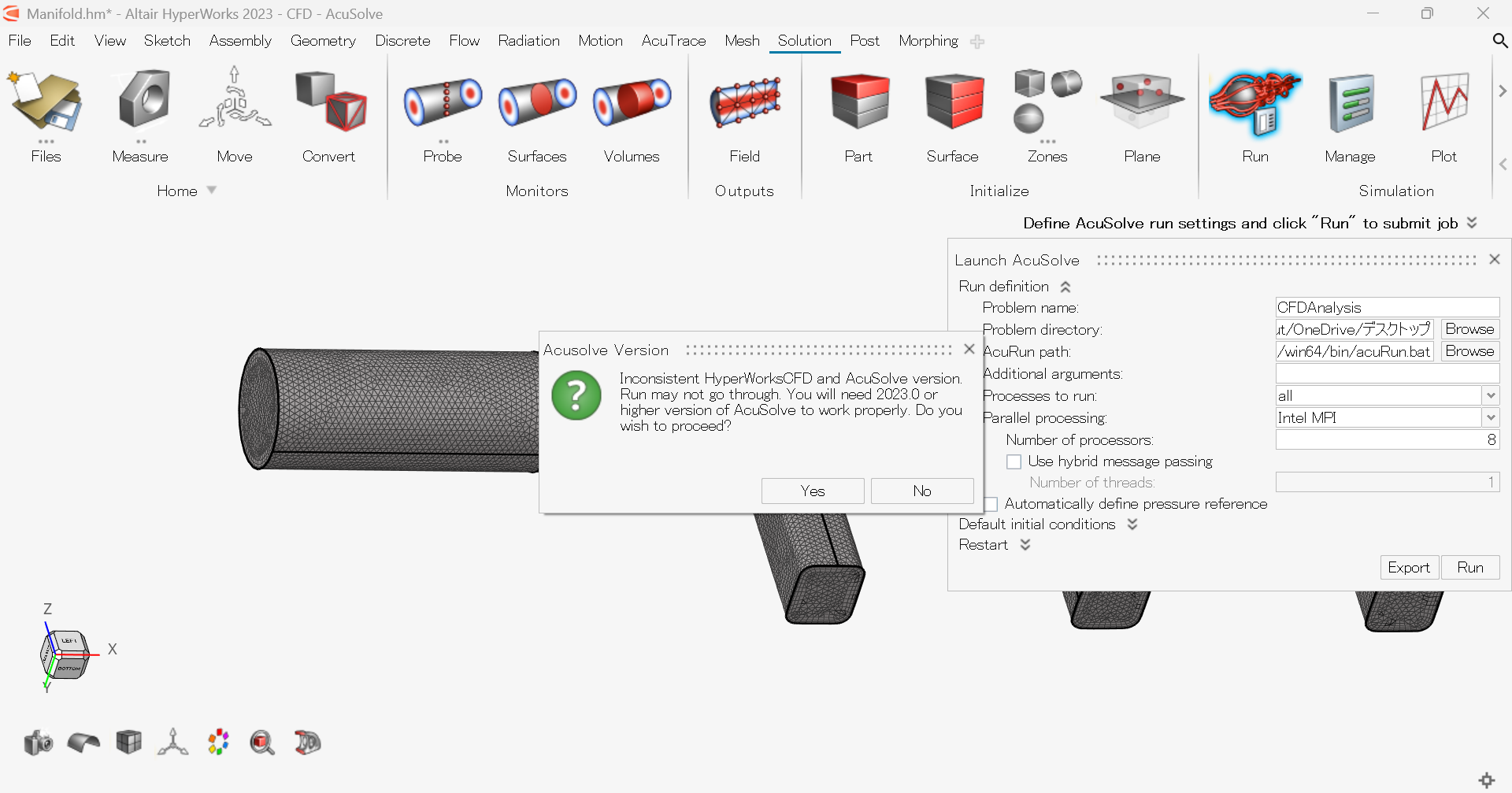This screenshot has width=1512, height=793.
Task: Select the Surface initialize tool
Action: point(954,101)
